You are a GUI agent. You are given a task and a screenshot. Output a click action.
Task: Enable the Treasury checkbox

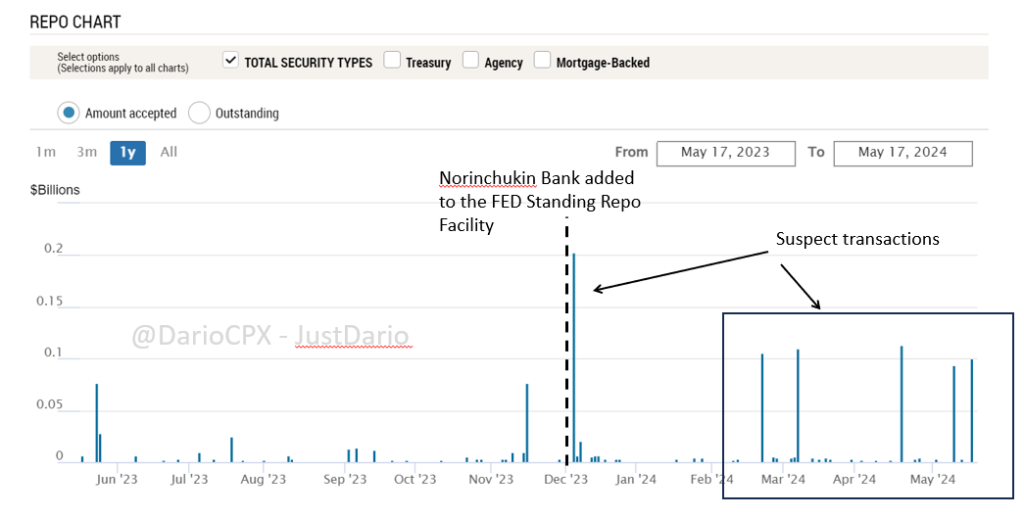click(392, 60)
